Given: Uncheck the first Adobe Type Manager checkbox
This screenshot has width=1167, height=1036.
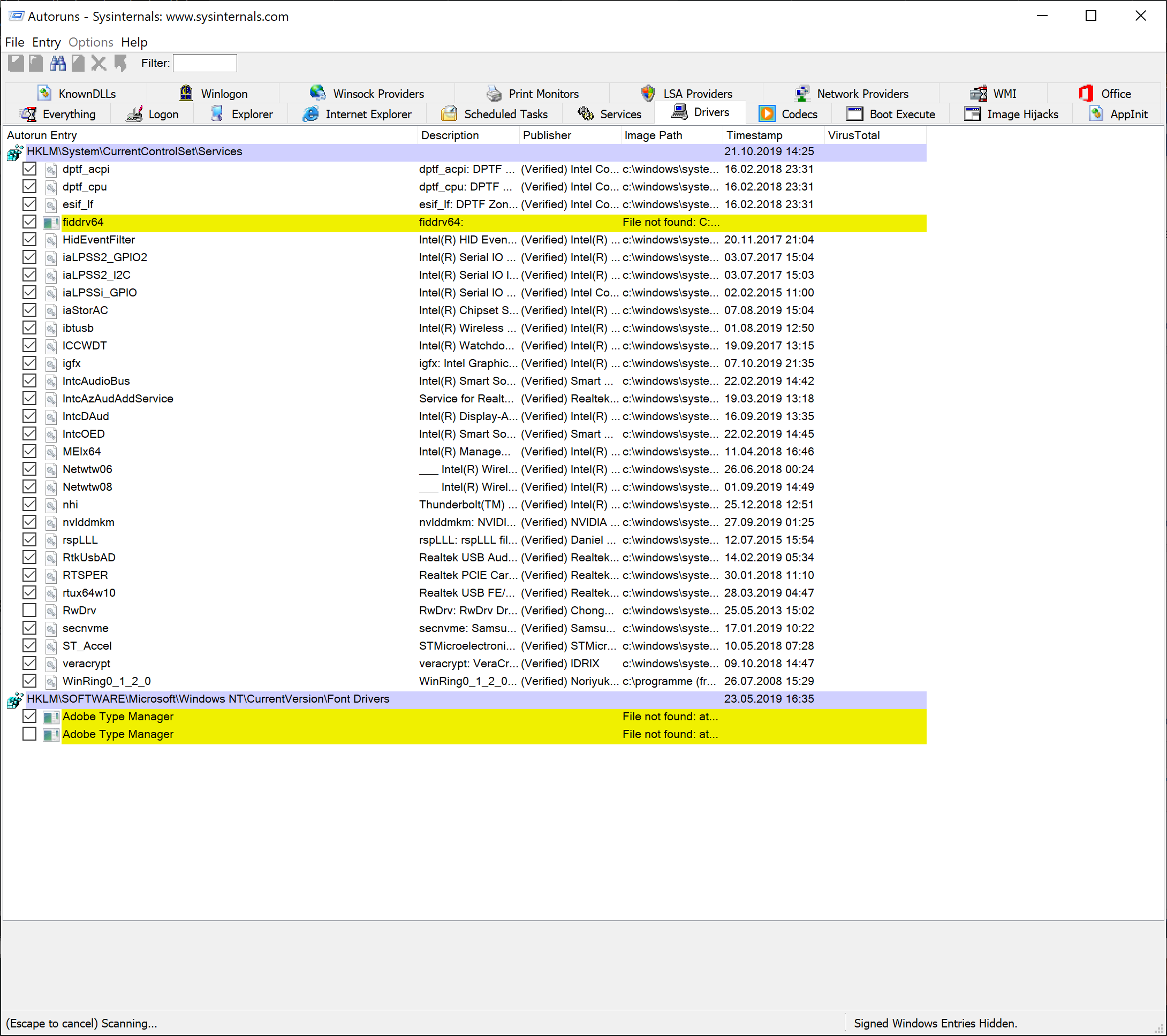Looking at the screenshot, I should (x=29, y=717).
